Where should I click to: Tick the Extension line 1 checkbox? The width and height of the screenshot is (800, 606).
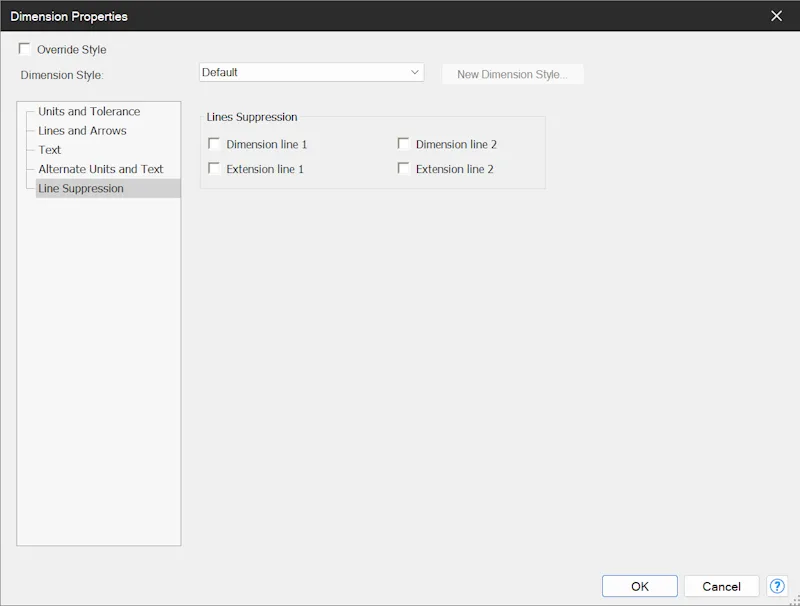coord(214,168)
